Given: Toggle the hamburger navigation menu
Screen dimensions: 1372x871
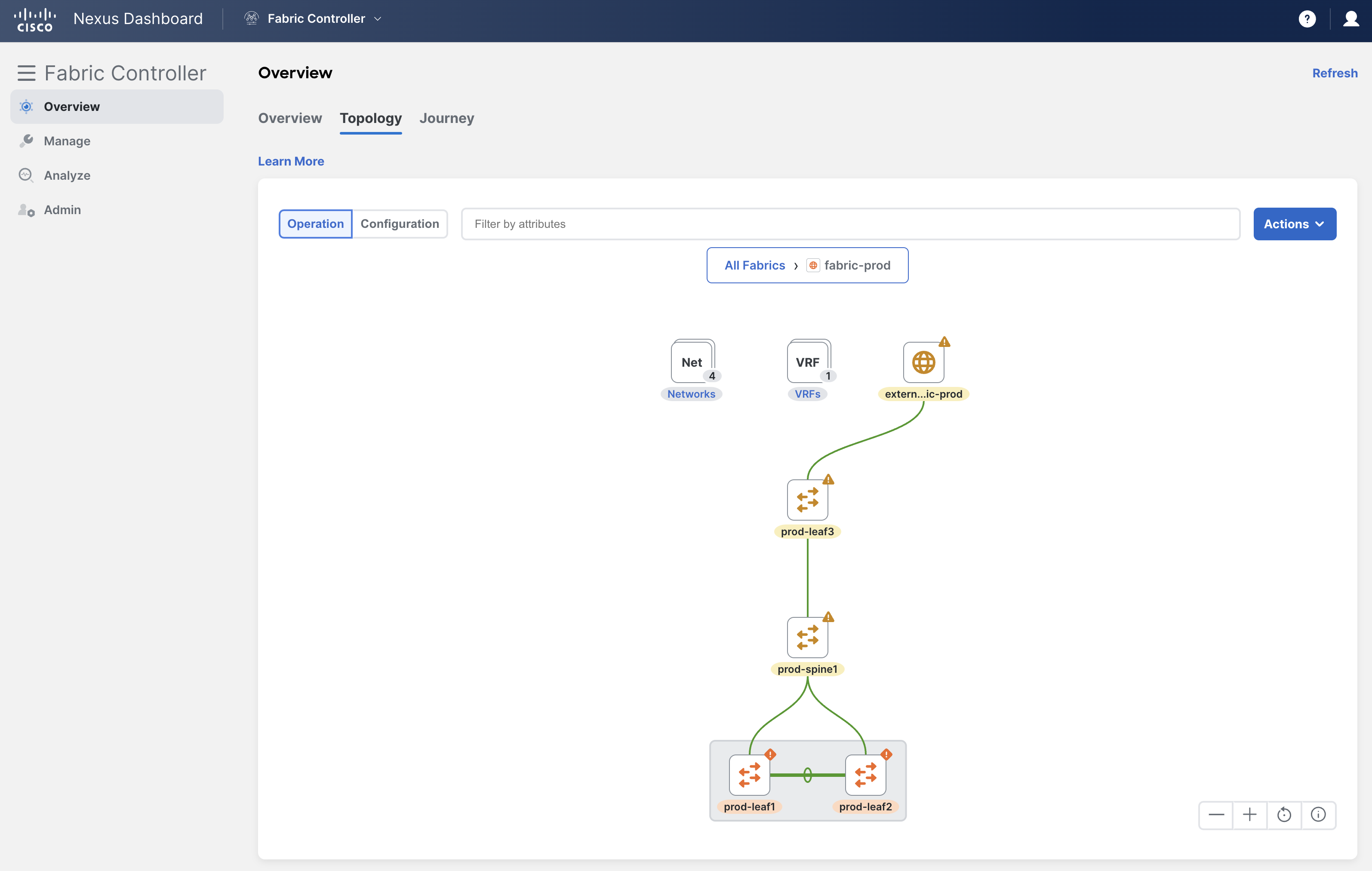Looking at the screenshot, I should tap(26, 73).
